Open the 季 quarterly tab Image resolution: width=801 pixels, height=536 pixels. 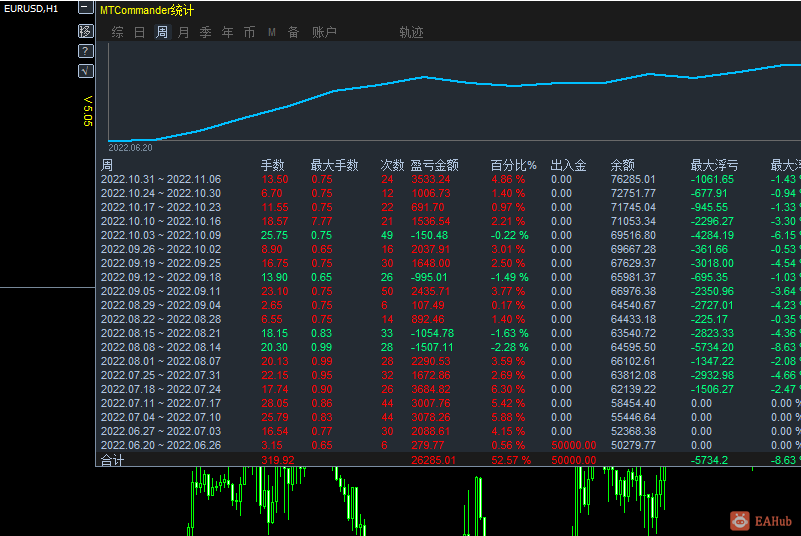(205, 33)
